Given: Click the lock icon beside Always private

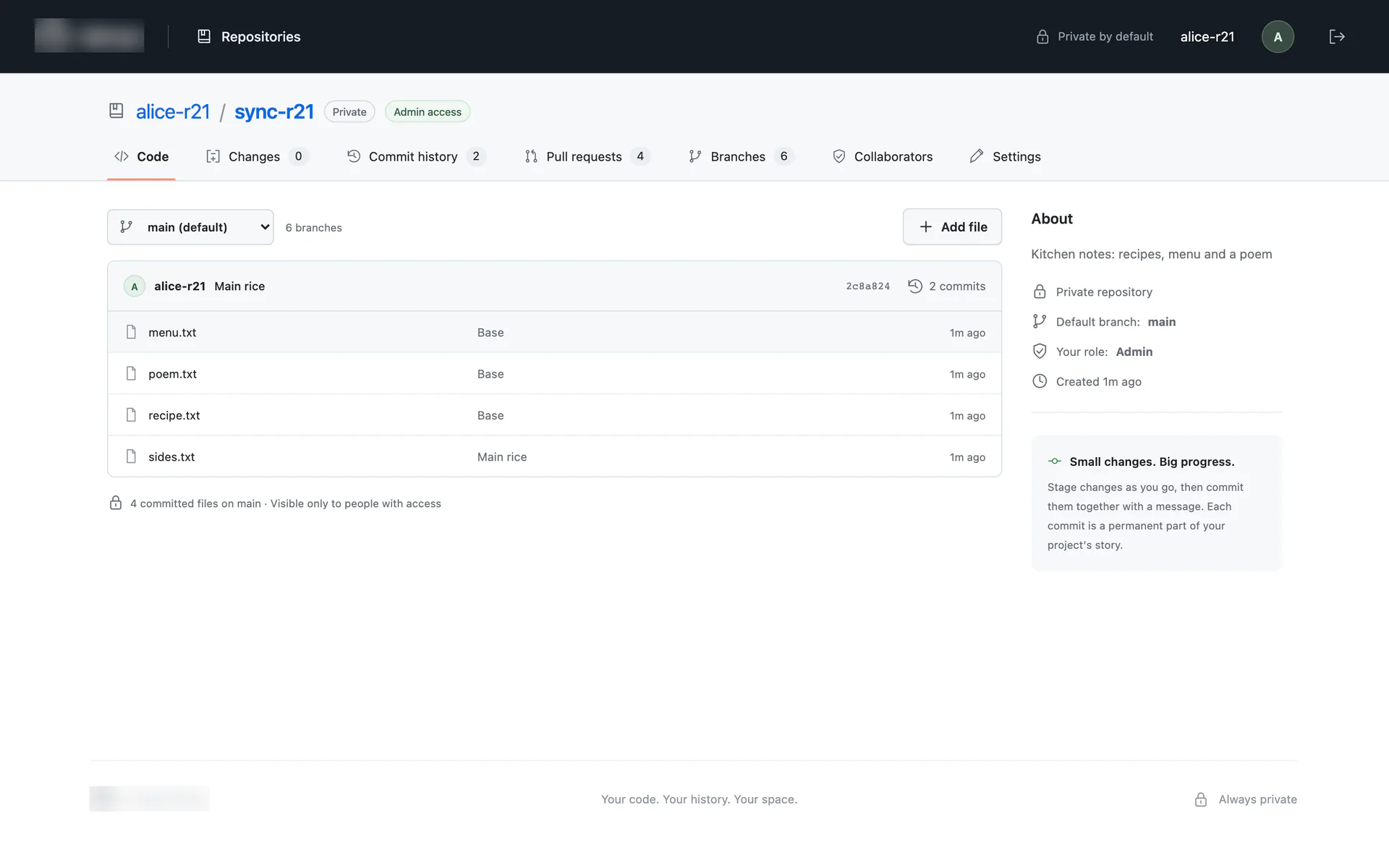Looking at the screenshot, I should tap(1201, 799).
